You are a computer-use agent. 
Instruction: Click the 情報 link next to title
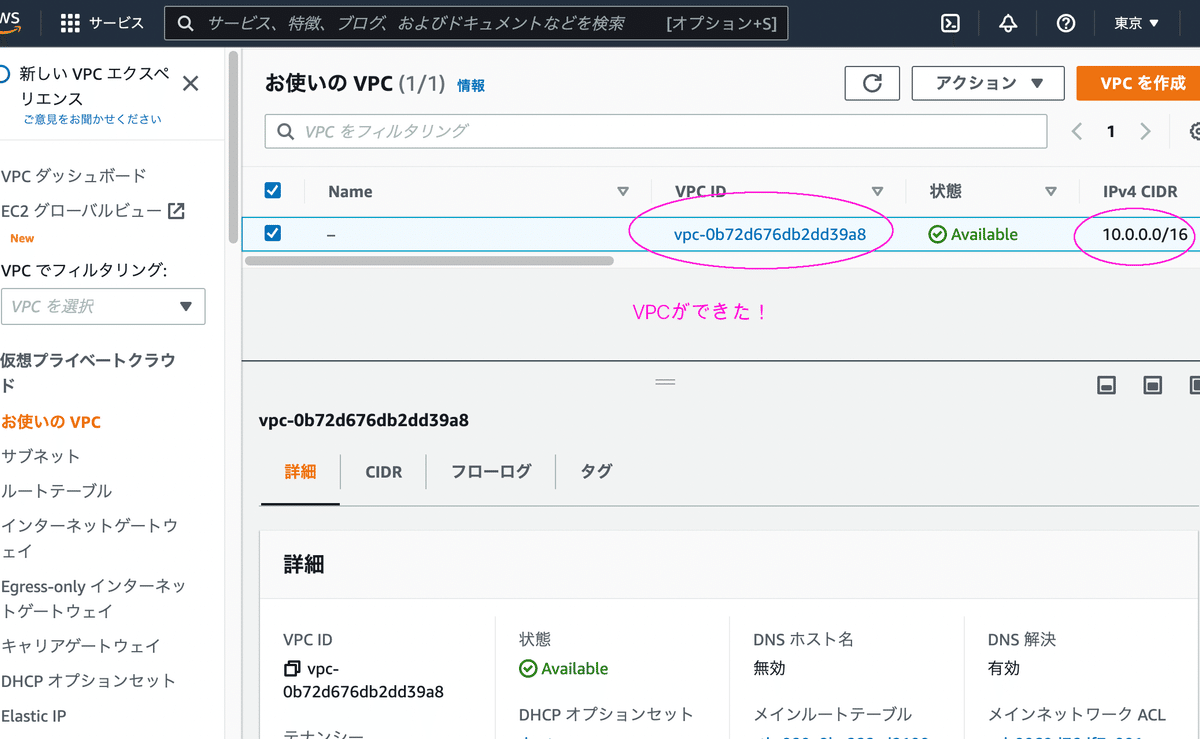pyautogui.click(x=471, y=86)
